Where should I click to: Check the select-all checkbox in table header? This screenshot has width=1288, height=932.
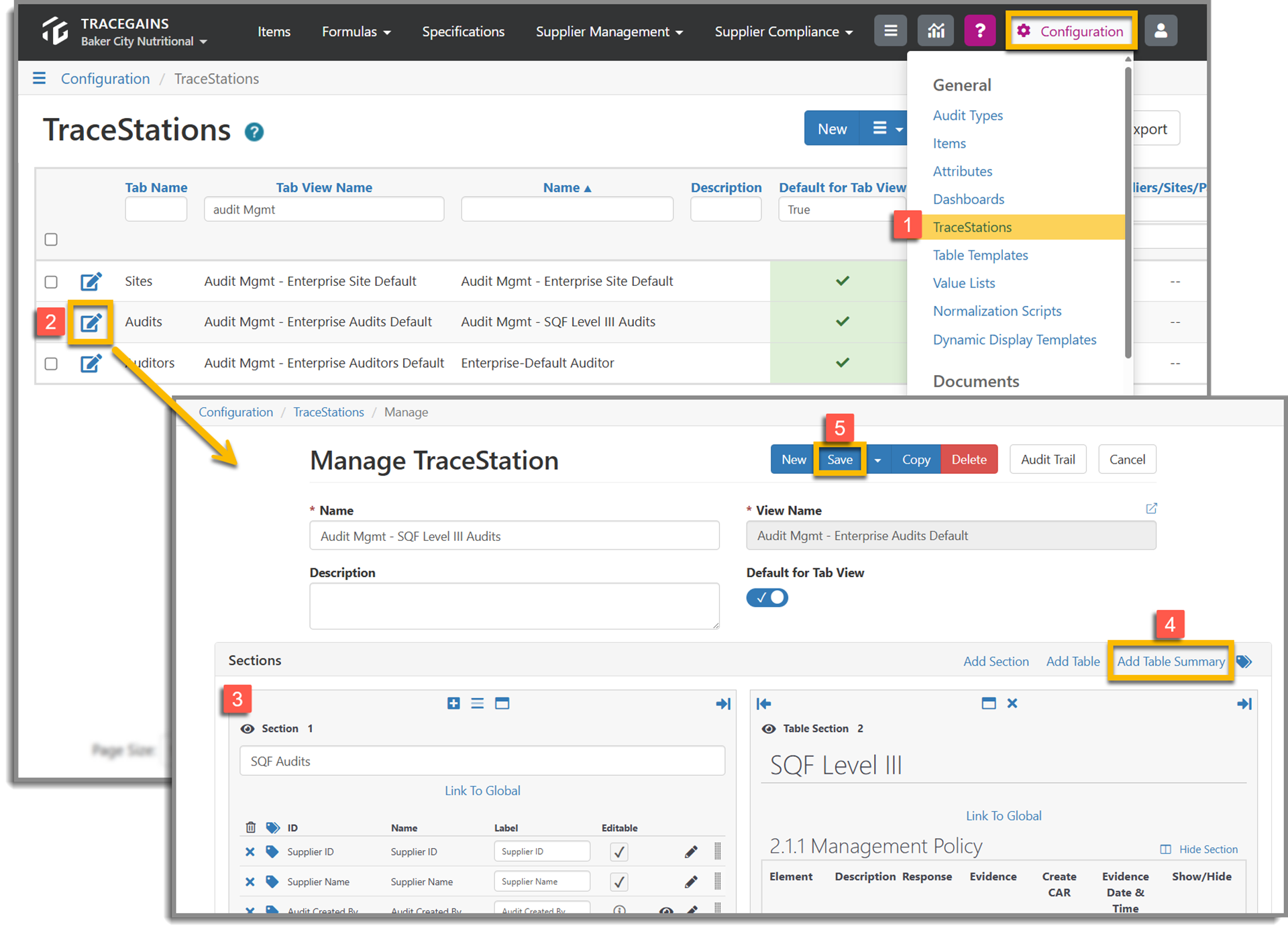click(51, 240)
